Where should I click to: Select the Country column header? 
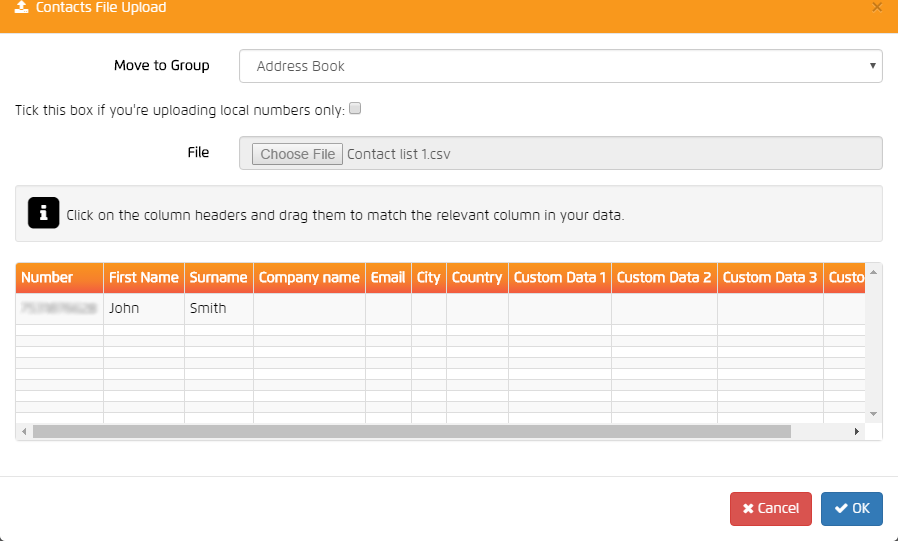point(476,278)
